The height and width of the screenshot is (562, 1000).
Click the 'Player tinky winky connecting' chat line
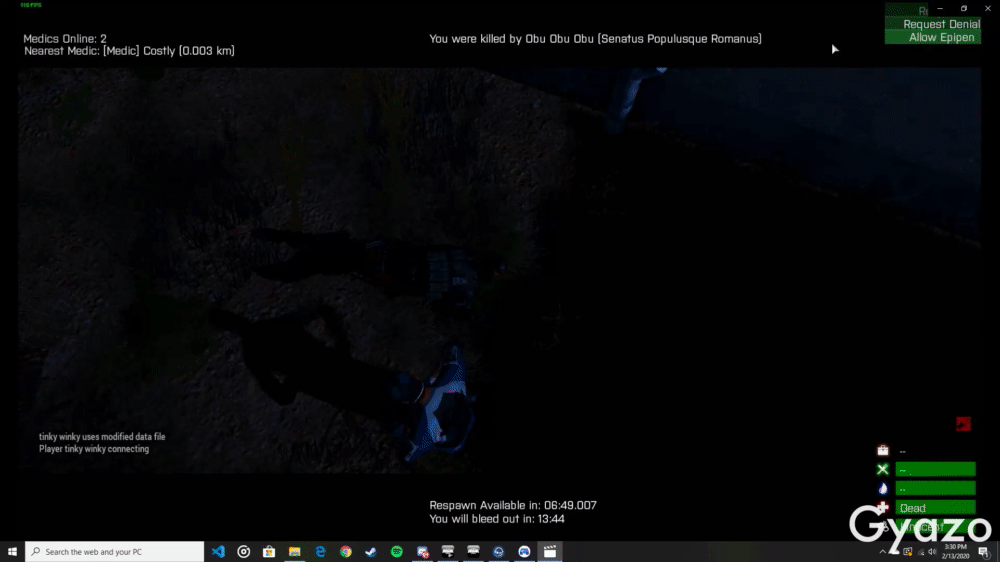pyautogui.click(x=94, y=449)
